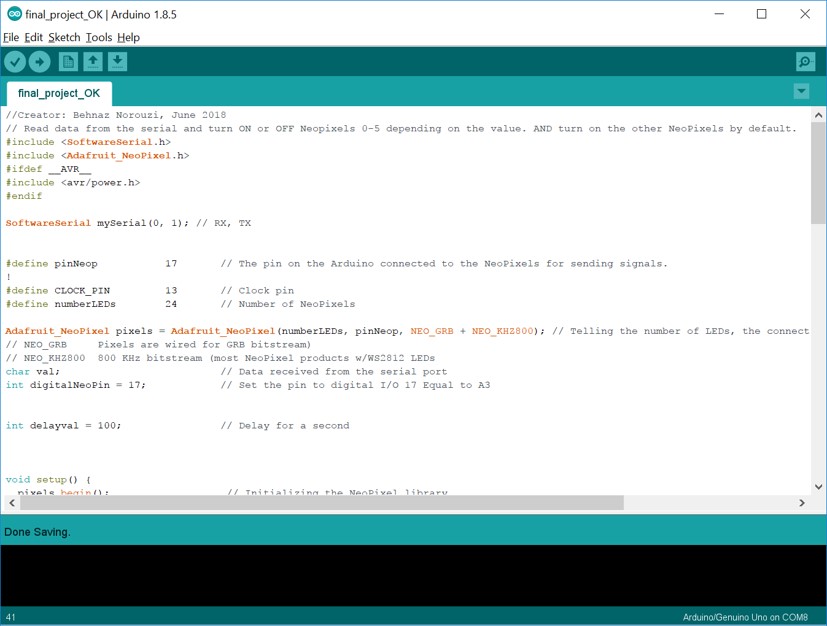Minimize the Arduino window
827x626 pixels.
719,14
